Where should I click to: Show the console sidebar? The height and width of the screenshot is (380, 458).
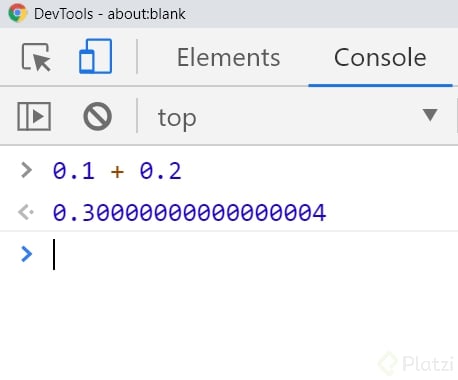[x=34, y=116]
